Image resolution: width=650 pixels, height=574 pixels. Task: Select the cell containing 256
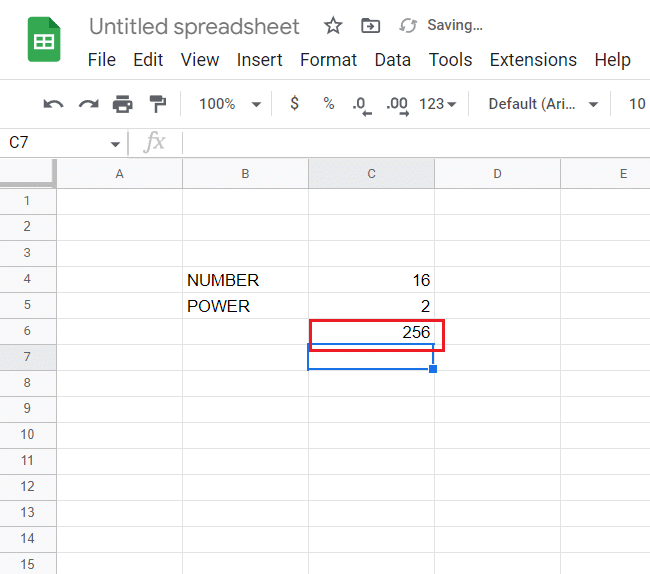coord(371,332)
